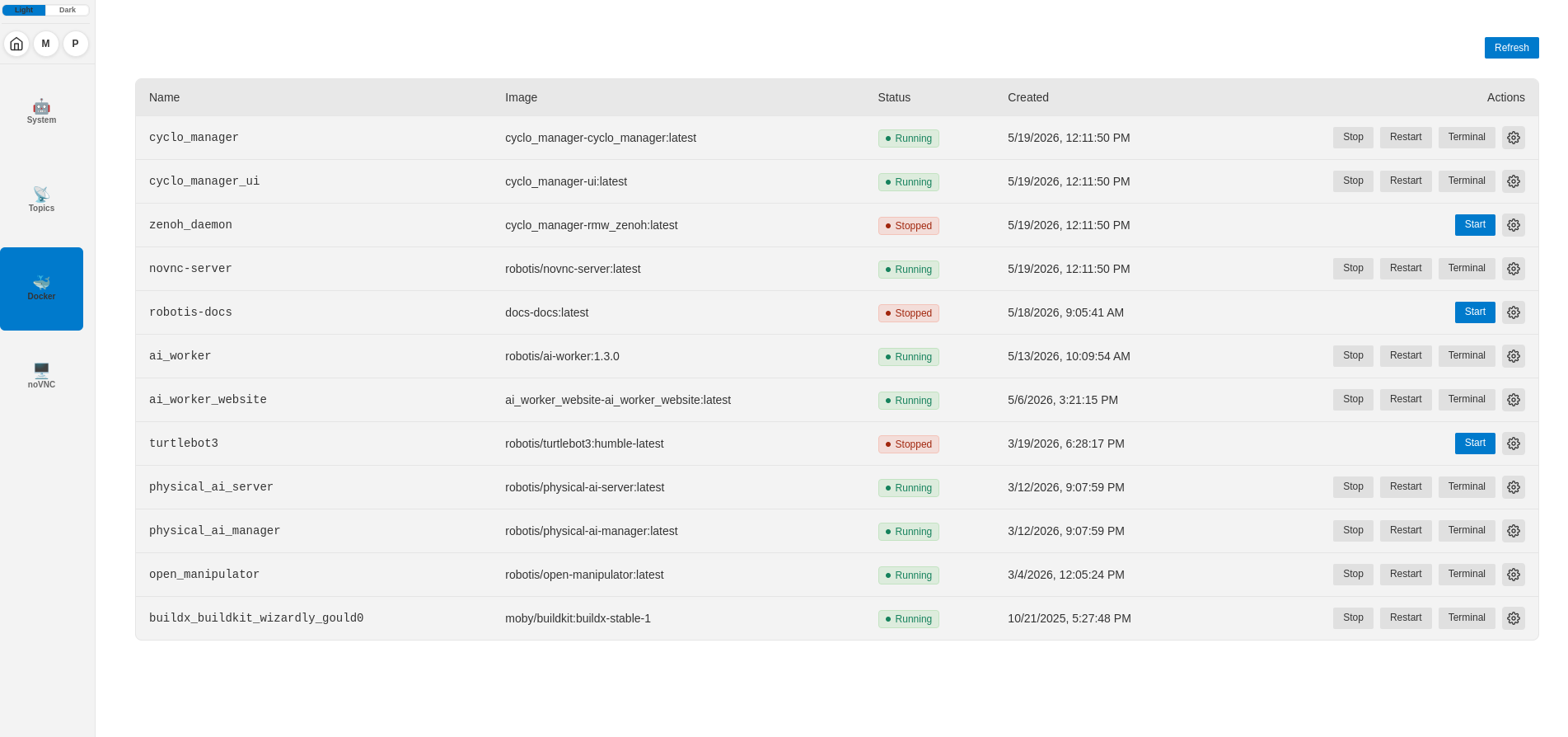Open Terminal for ai_worker_website
The image size is (1568, 737).
1467,400
